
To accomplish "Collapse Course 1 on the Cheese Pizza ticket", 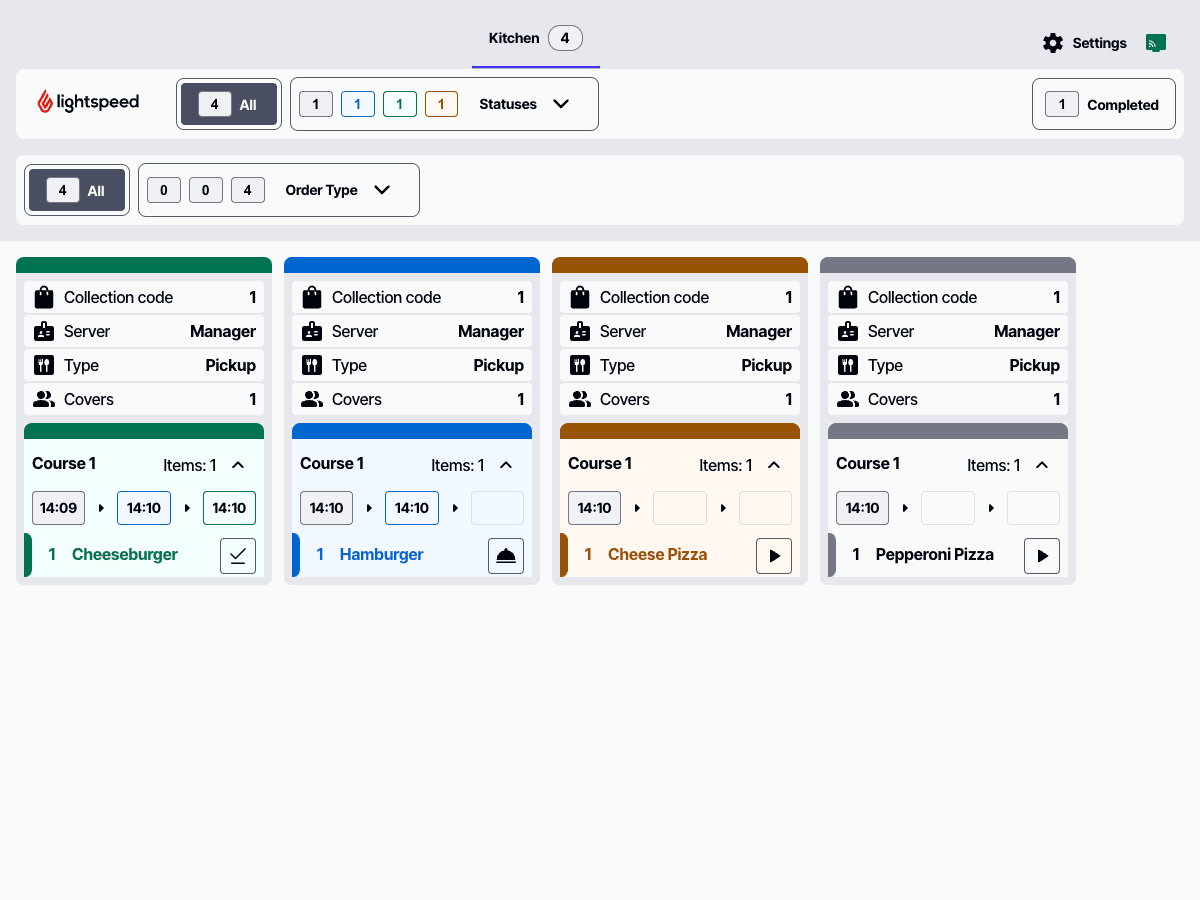I will (x=774, y=465).
